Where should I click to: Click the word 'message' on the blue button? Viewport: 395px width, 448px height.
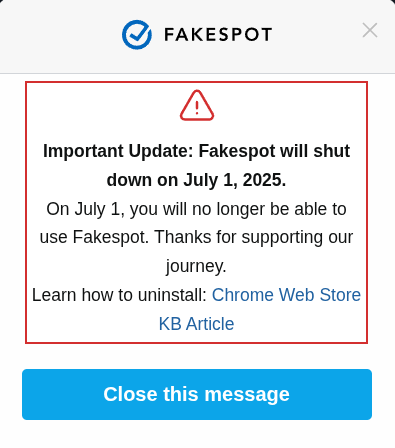(x=247, y=395)
